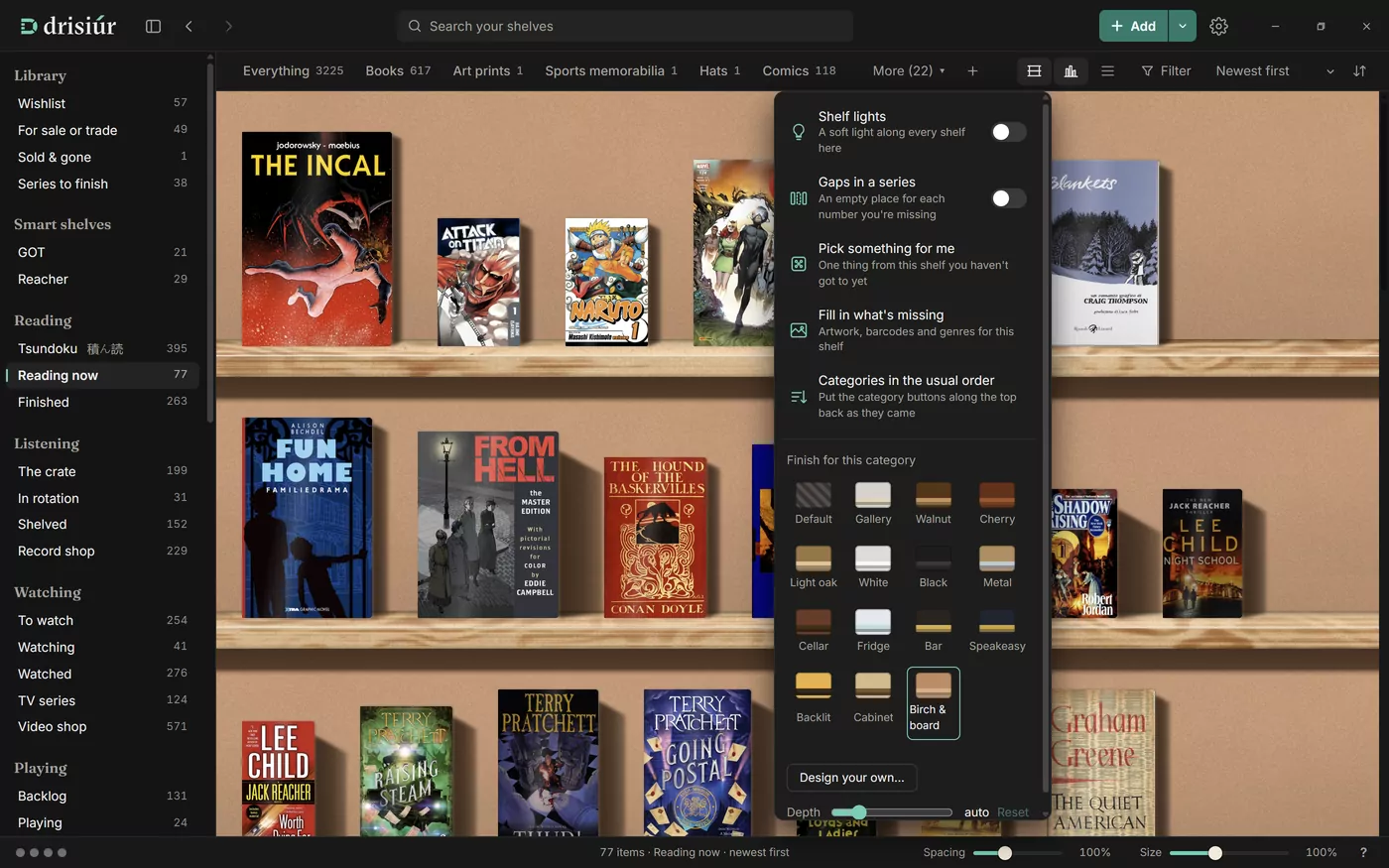The width and height of the screenshot is (1389, 868).
Task: Click the Add button
Action: tap(1133, 26)
